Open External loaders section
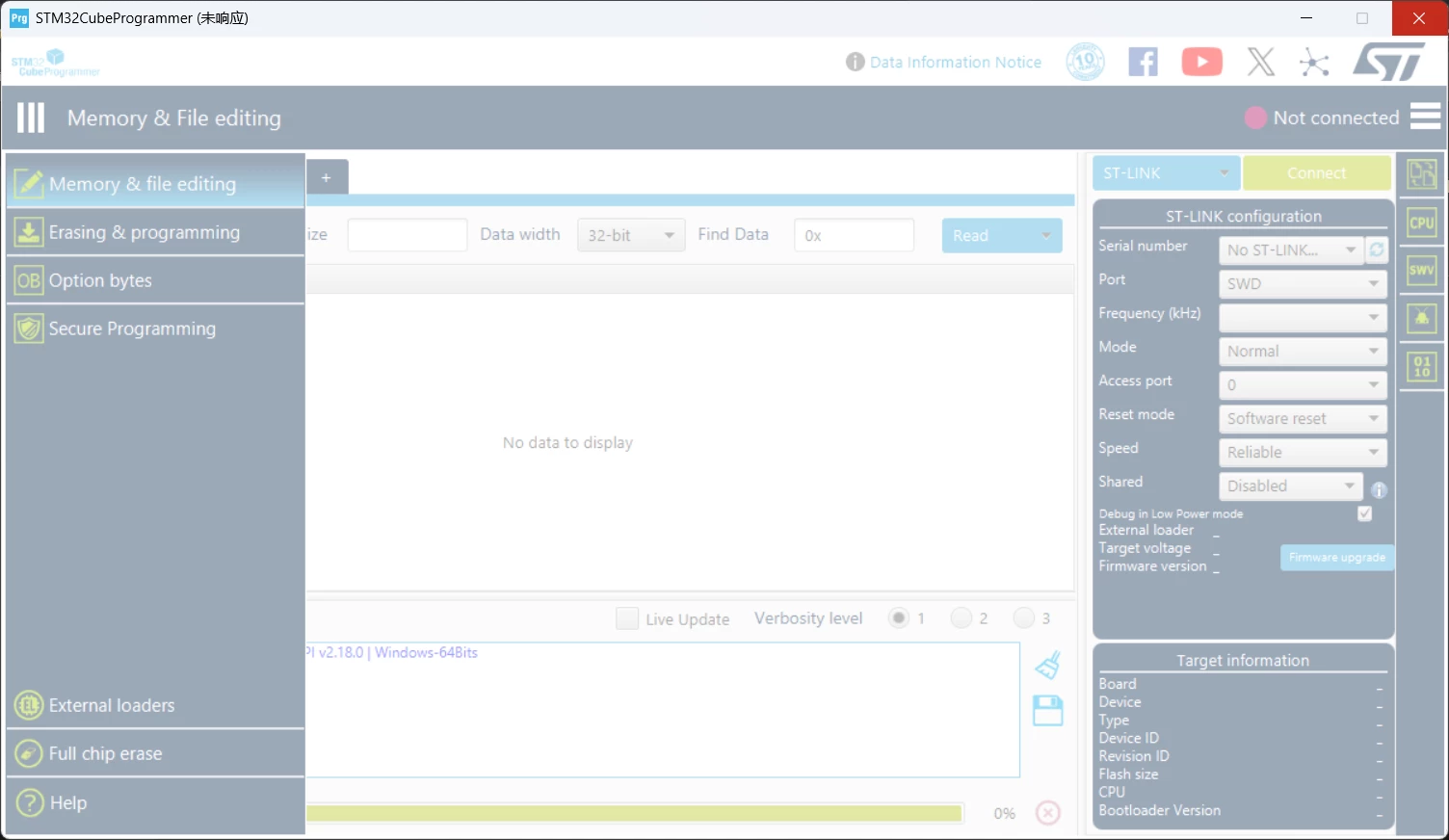This screenshot has width=1449, height=840. [155, 705]
